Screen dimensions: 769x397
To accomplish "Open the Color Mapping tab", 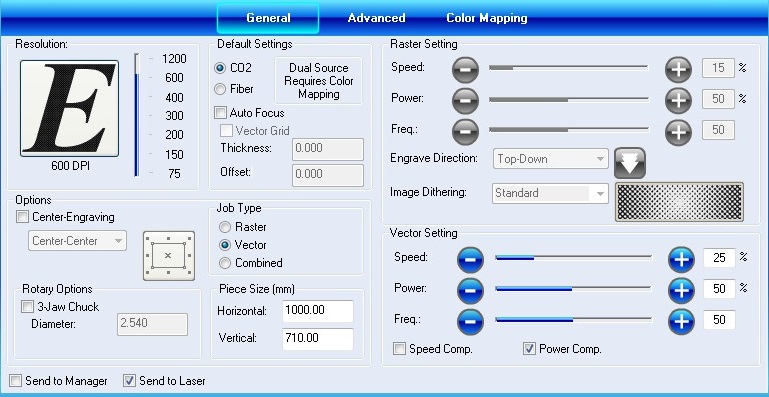I will [x=487, y=18].
